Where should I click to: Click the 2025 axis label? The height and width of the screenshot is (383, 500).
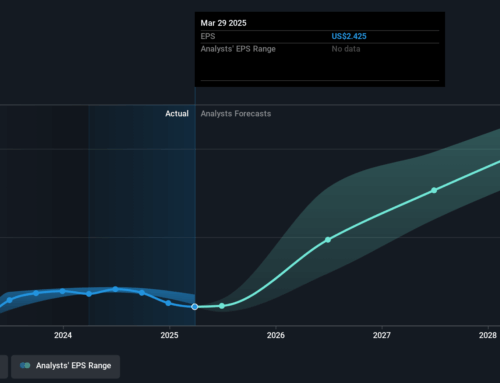click(169, 335)
